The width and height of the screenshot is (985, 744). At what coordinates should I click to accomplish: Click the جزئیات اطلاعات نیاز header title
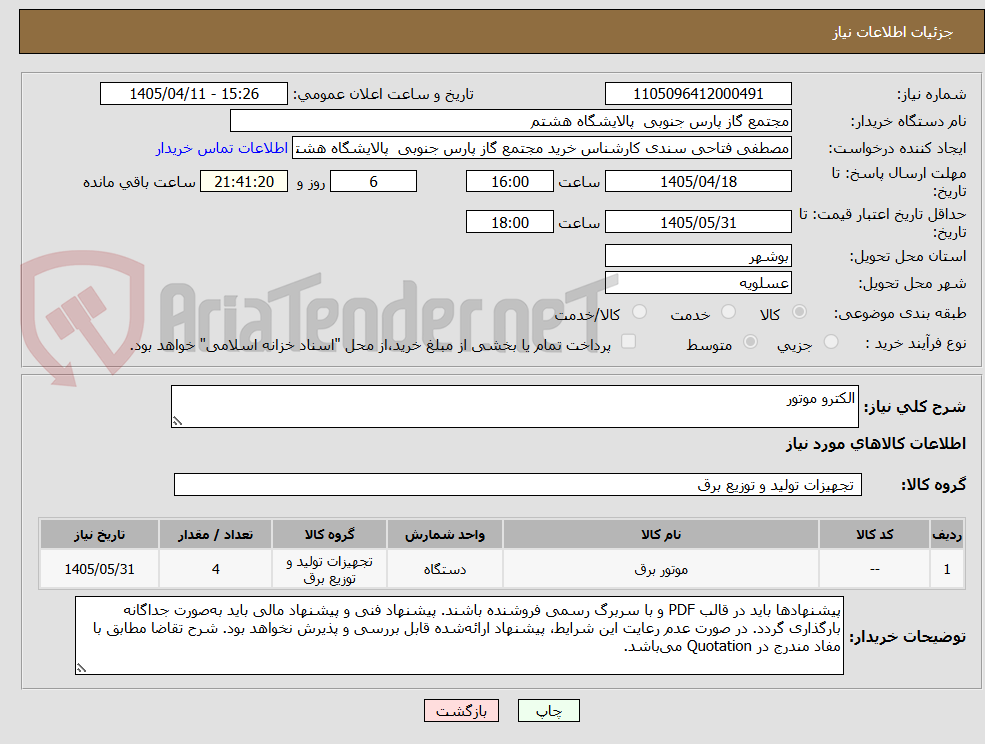click(x=893, y=32)
